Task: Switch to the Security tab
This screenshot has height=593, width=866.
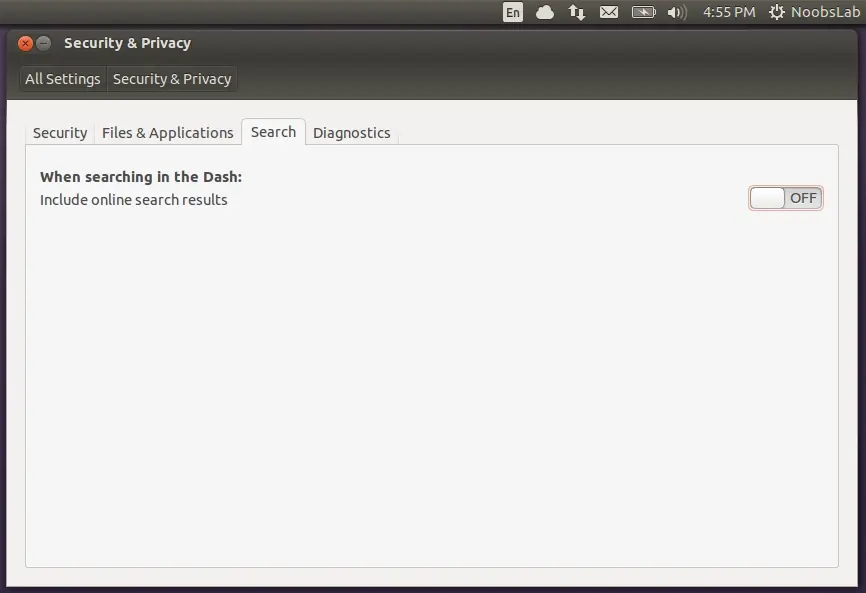Action: 60,133
